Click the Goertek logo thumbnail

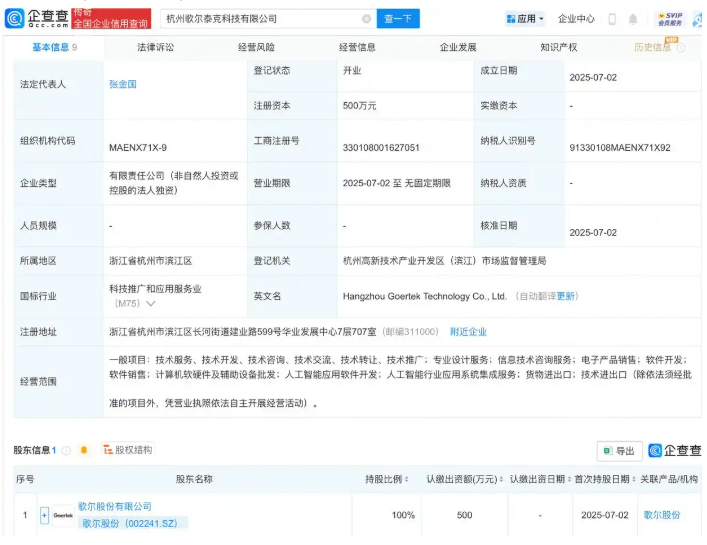pyautogui.click(x=63, y=515)
